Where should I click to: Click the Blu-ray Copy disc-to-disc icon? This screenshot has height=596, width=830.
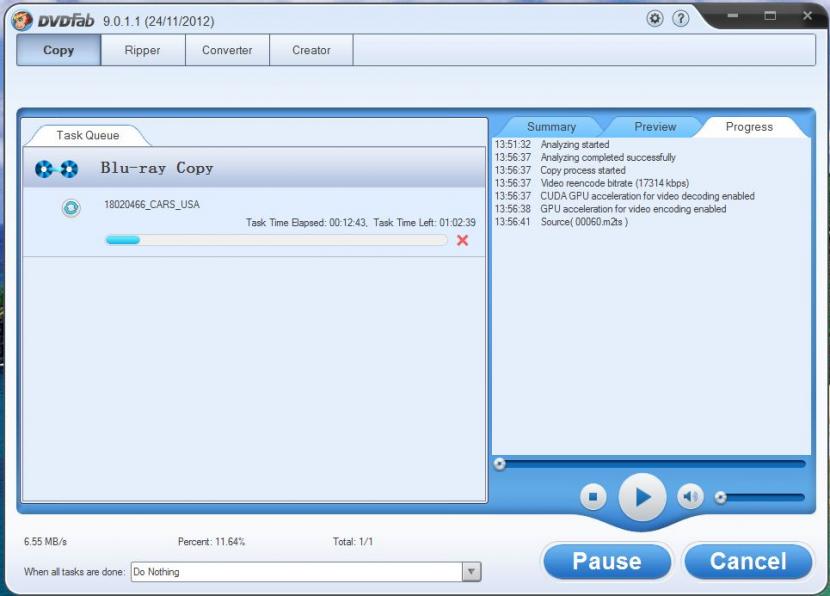pos(56,169)
